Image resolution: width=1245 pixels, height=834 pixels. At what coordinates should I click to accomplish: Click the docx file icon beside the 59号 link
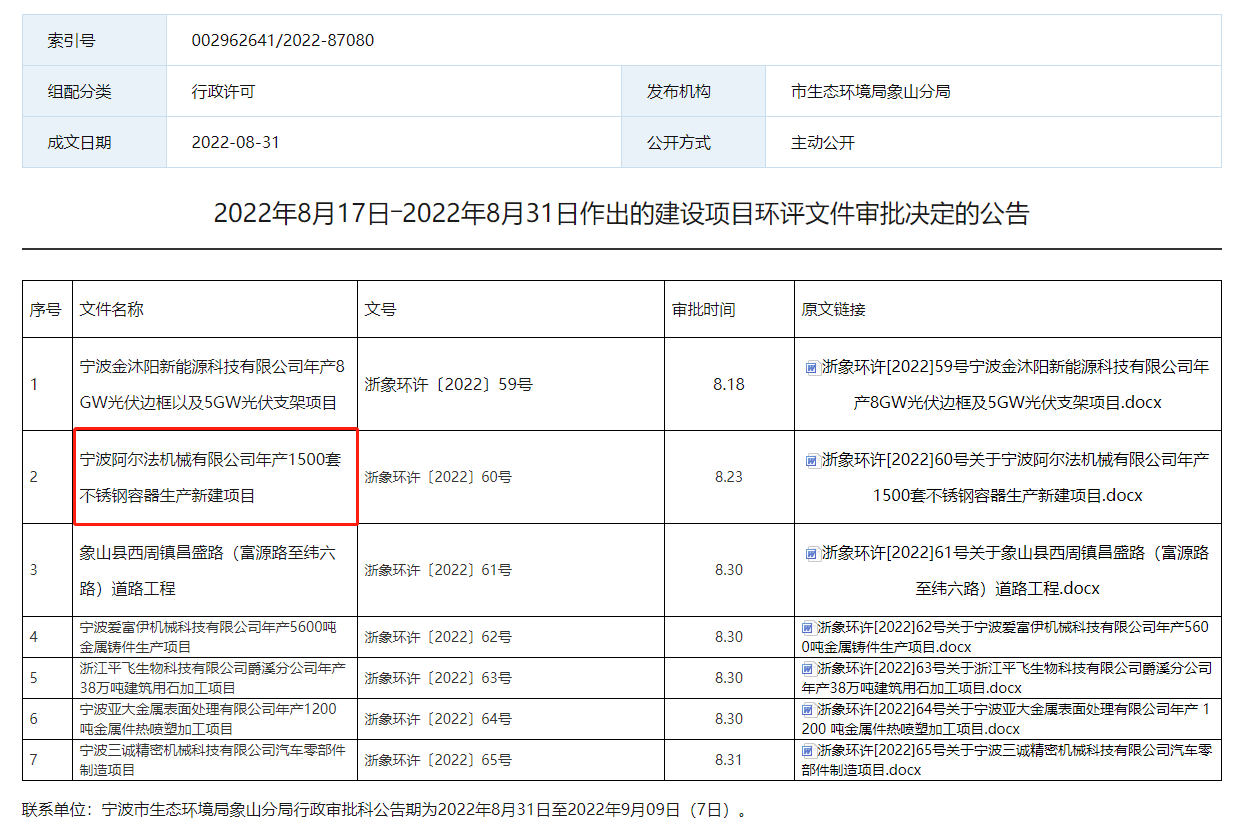pyautogui.click(x=812, y=367)
